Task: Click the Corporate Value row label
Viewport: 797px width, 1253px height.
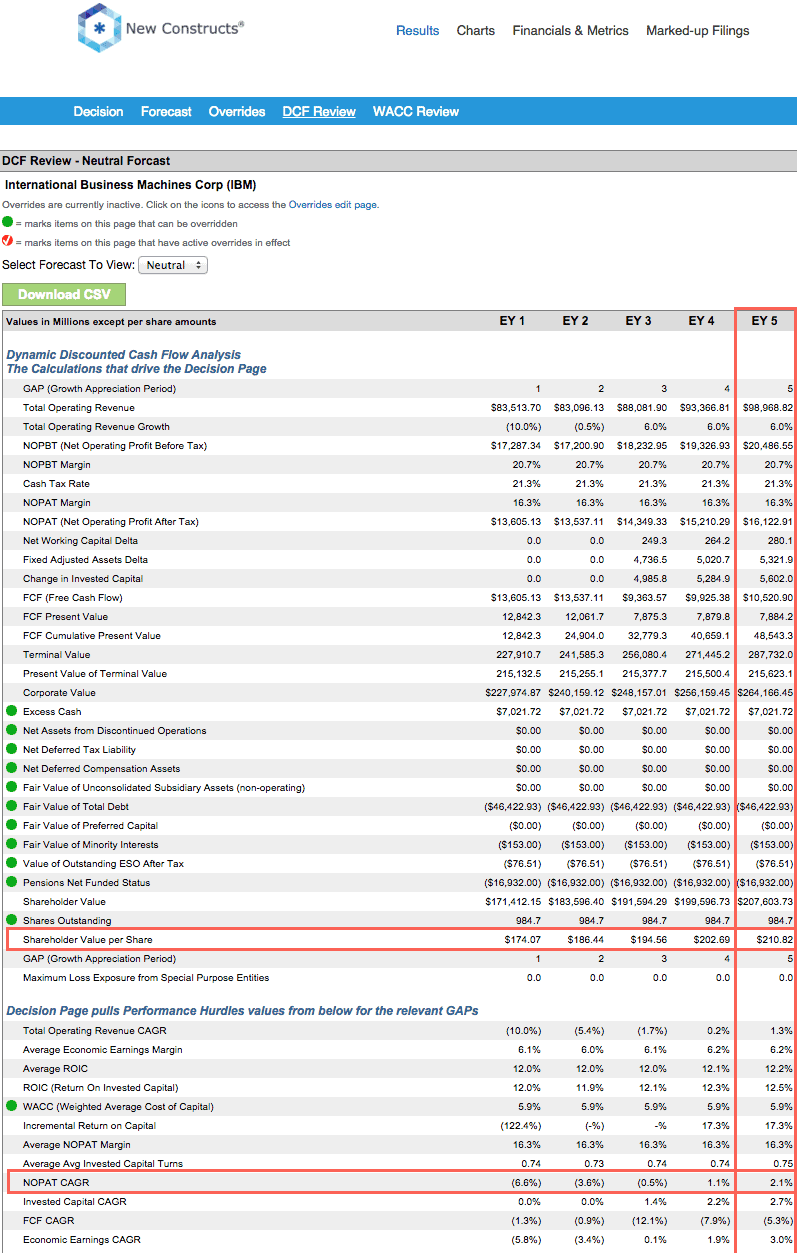Action: [59, 692]
